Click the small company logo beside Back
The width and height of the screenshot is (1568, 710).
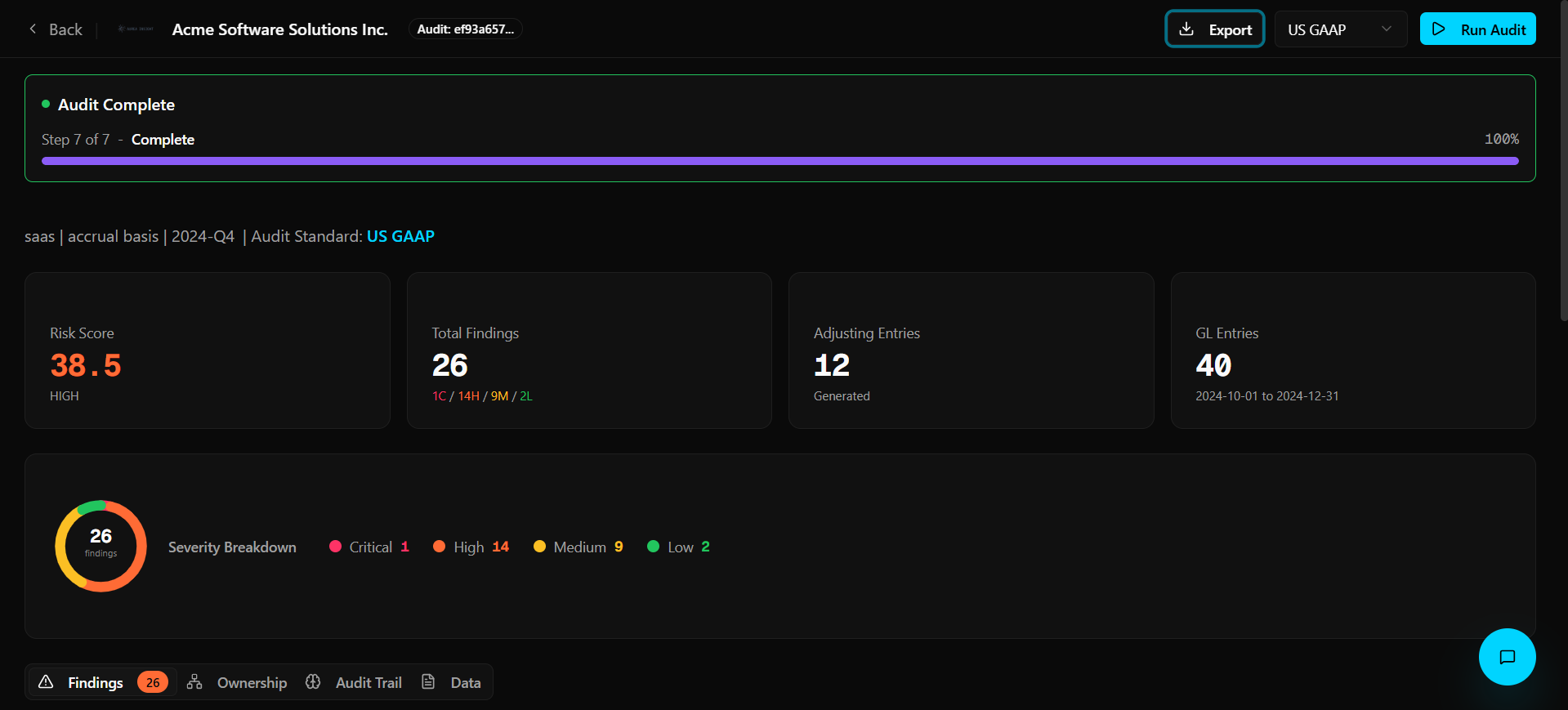click(136, 29)
